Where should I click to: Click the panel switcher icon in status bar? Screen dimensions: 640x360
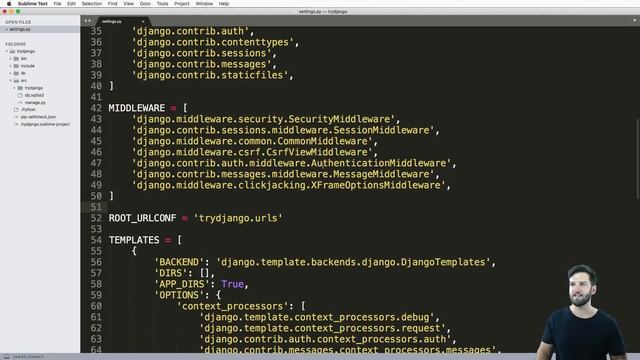(7, 357)
